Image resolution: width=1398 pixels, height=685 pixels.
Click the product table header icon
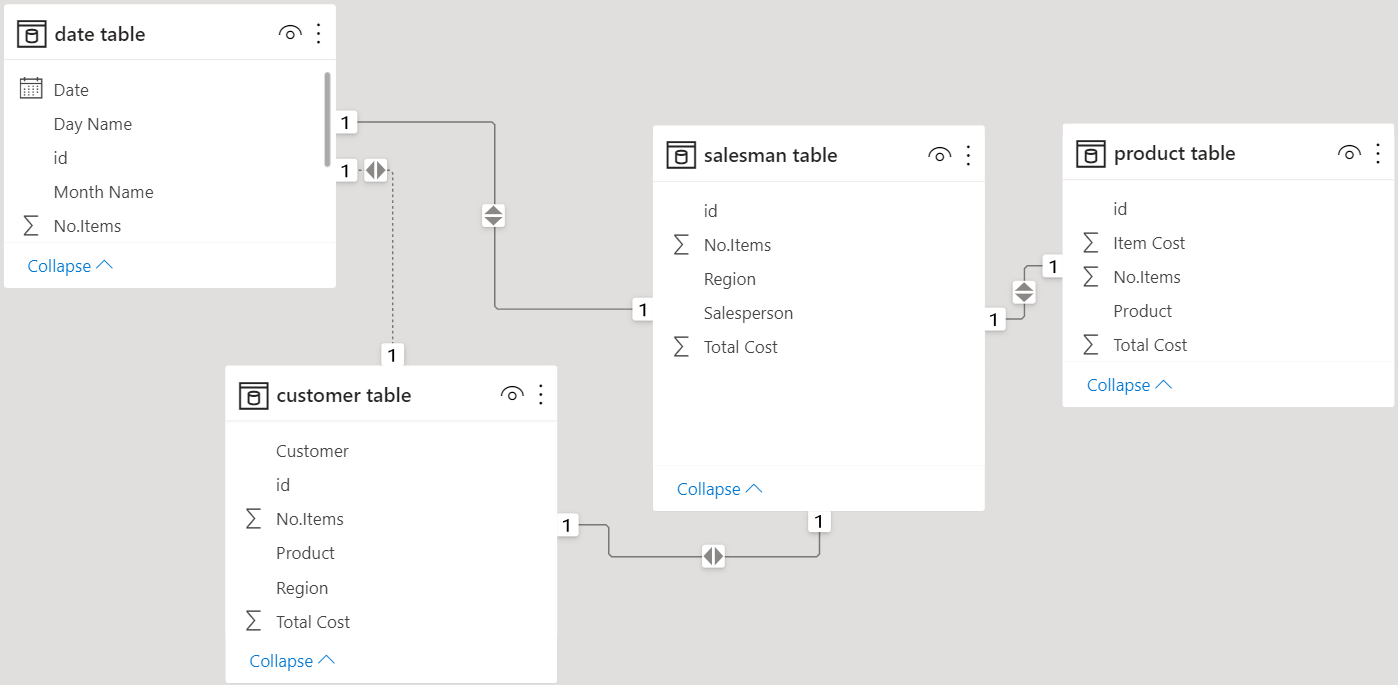point(1089,153)
